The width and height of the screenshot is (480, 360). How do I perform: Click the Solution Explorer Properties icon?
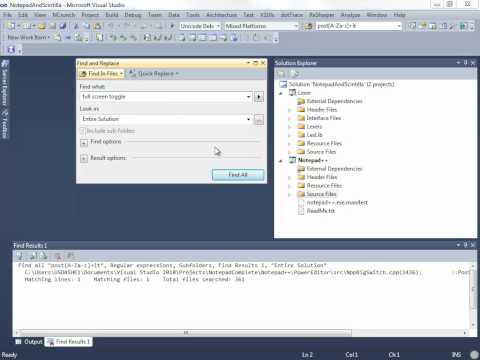(282, 74)
